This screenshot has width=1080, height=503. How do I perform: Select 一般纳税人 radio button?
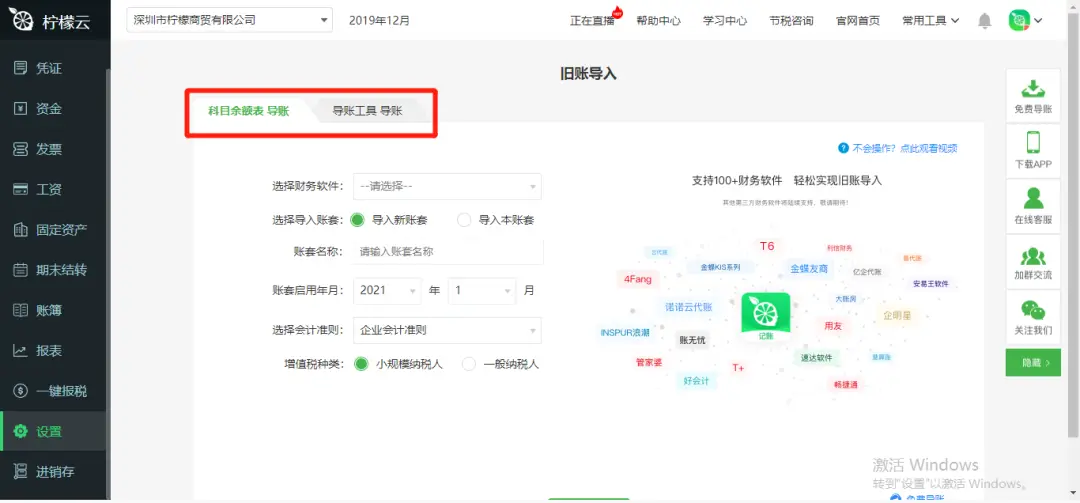click(469, 364)
